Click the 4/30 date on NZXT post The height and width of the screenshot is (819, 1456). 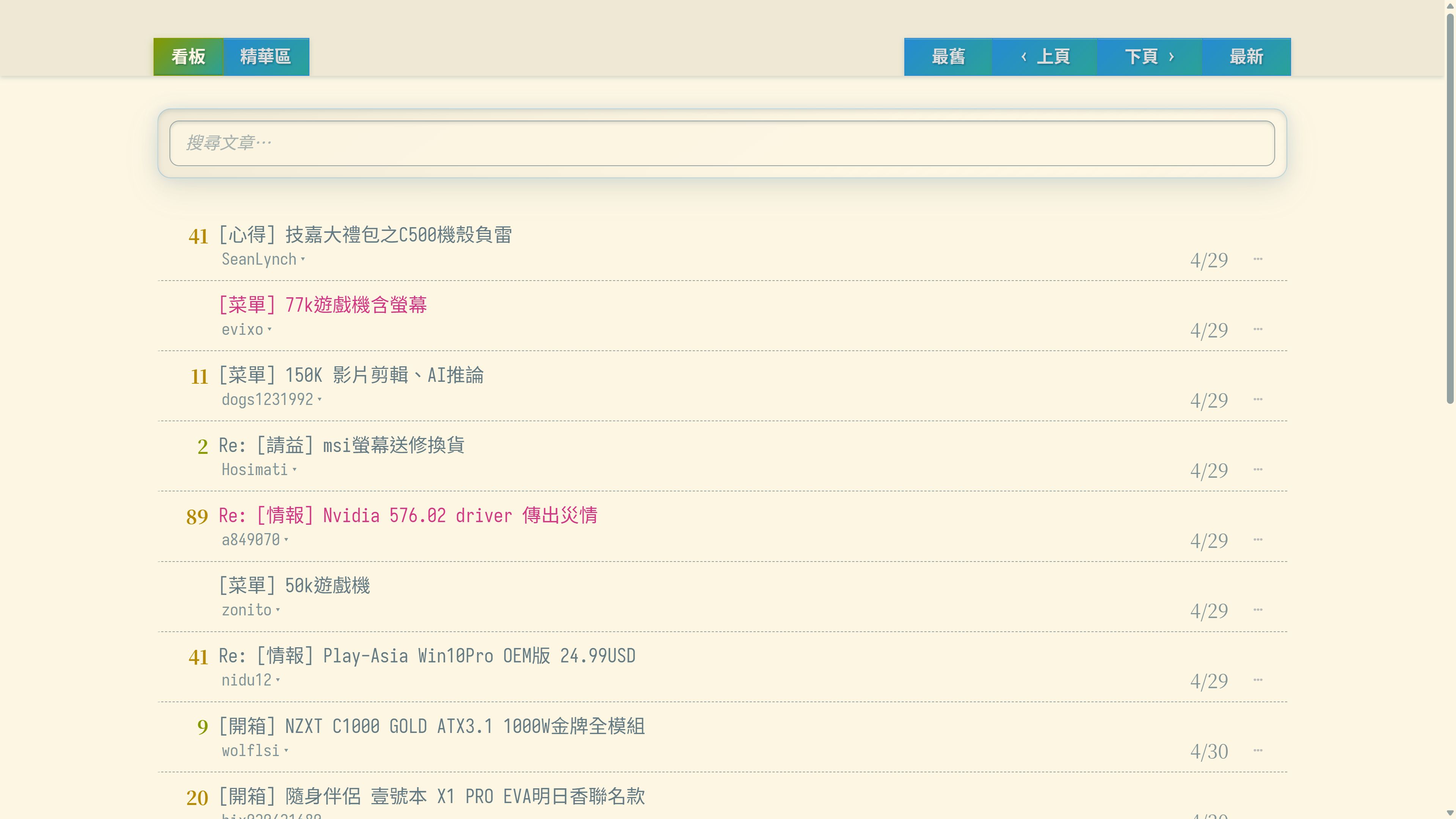1209,752
